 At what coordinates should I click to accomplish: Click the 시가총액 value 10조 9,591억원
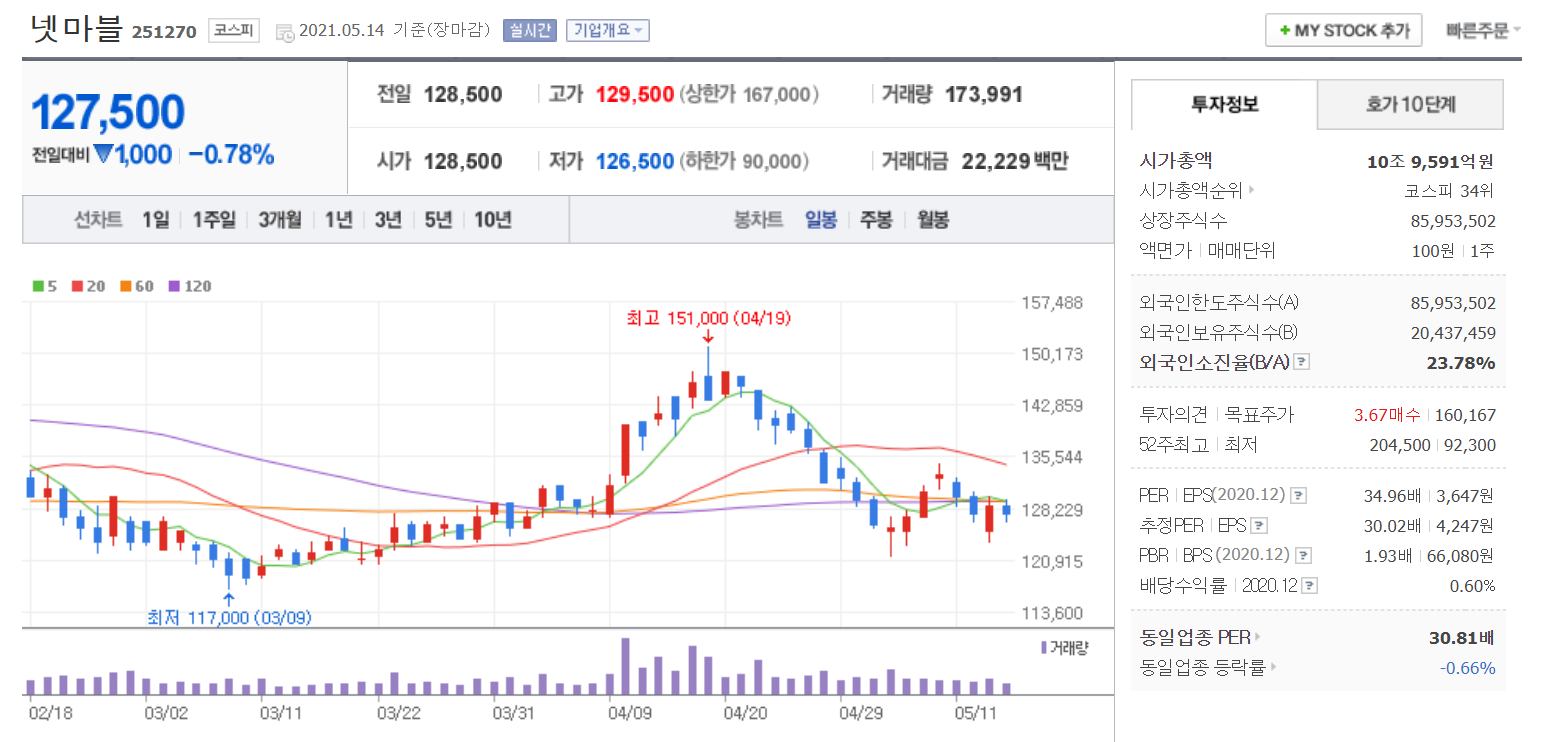[1430, 161]
